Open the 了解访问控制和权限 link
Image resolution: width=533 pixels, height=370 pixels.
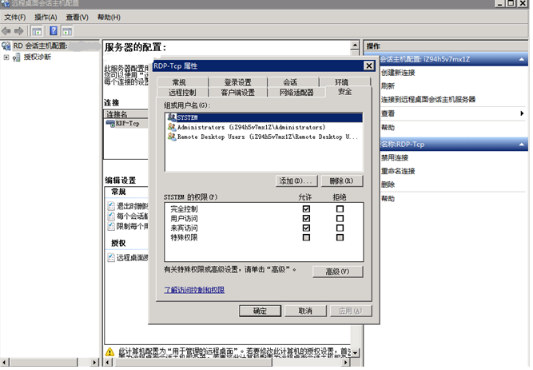(194, 290)
